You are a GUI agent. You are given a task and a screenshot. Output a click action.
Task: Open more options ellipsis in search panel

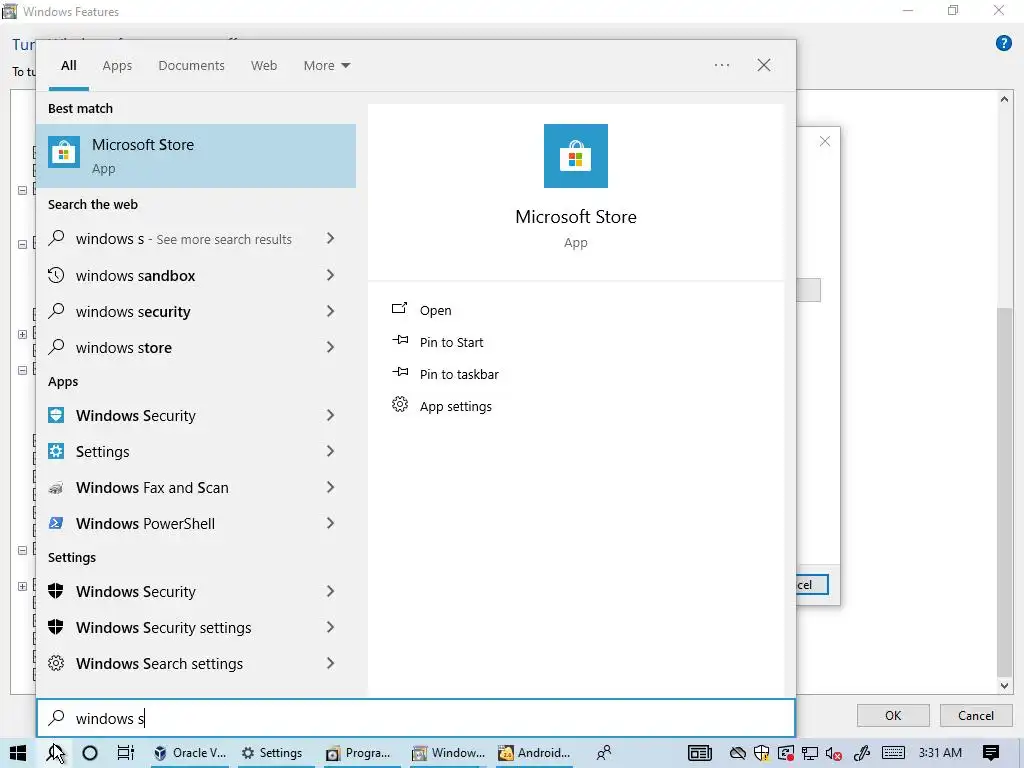(x=722, y=65)
